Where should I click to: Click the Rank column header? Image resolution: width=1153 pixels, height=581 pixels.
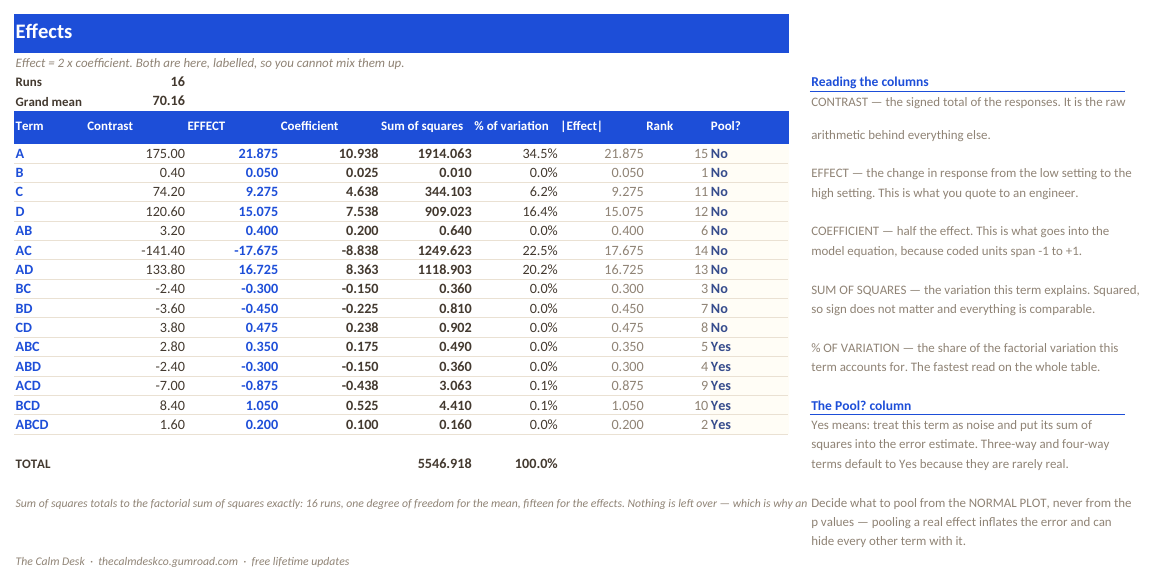point(660,126)
